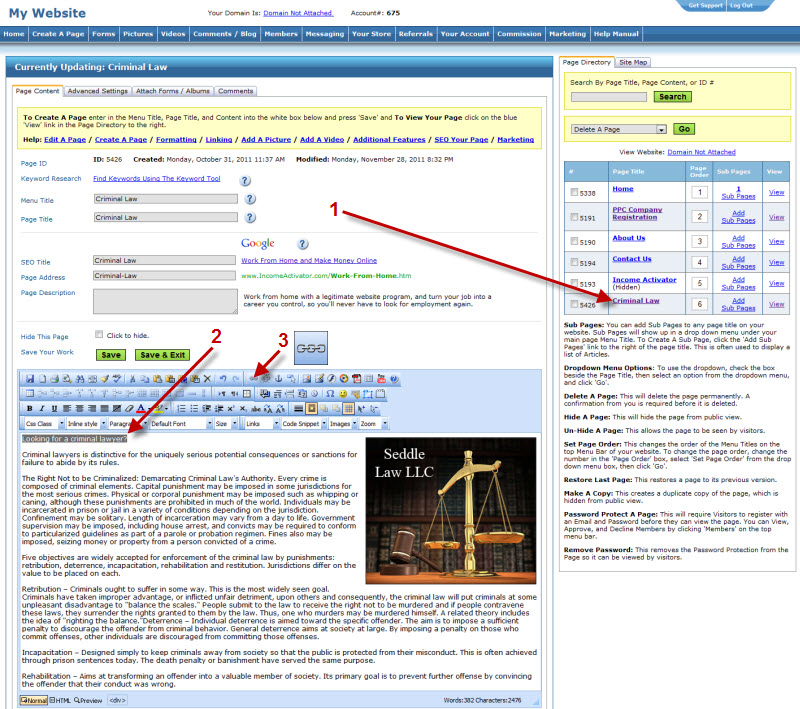The image size is (800, 709).
Task: Switch to the Site Map tab
Action: point(633,62)
